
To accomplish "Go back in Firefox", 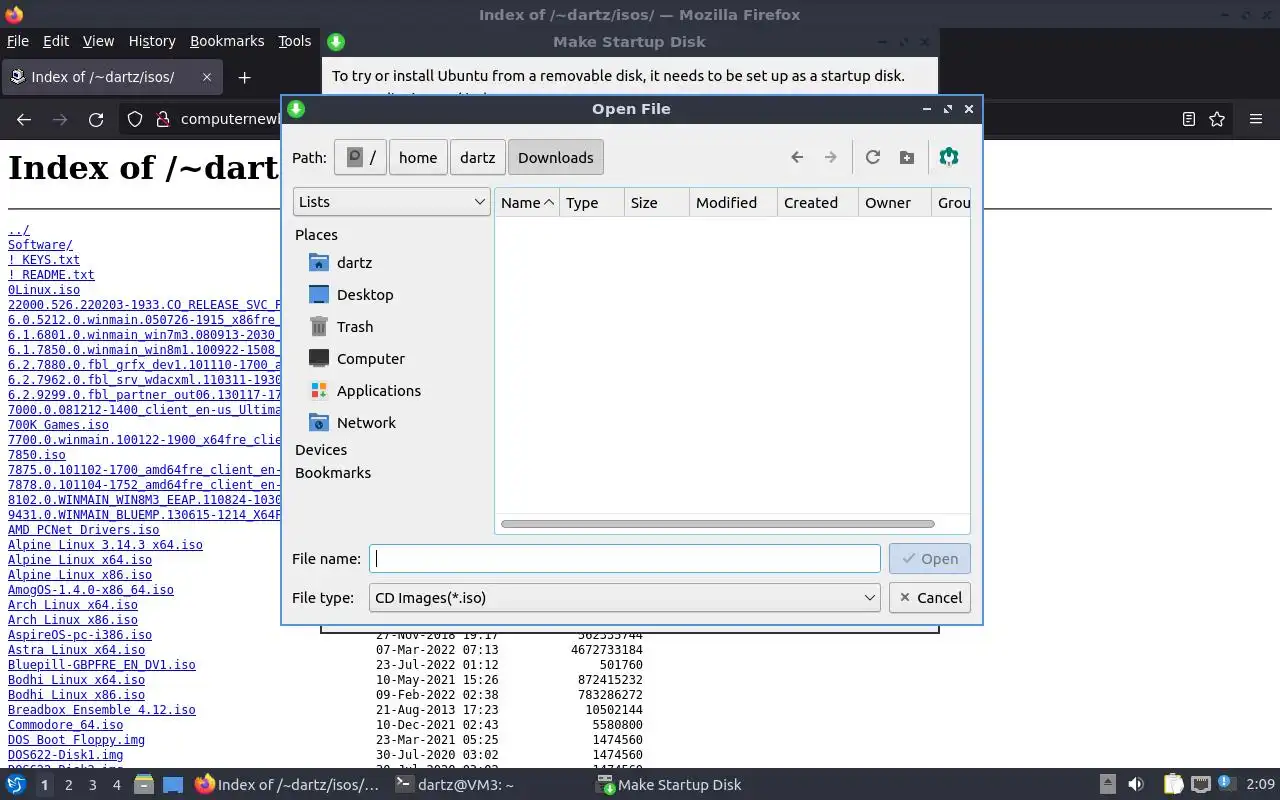I will pos(24,119).
